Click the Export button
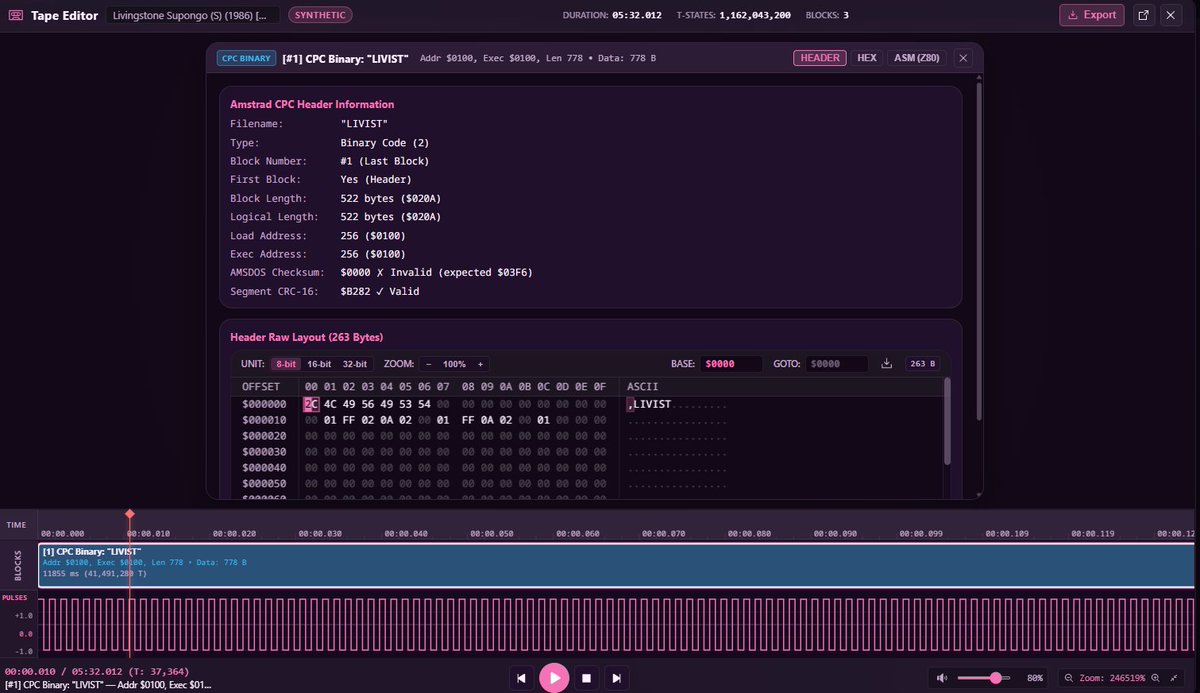The width and height of the screenshot is (1200, 693). tap(1092, 15)
